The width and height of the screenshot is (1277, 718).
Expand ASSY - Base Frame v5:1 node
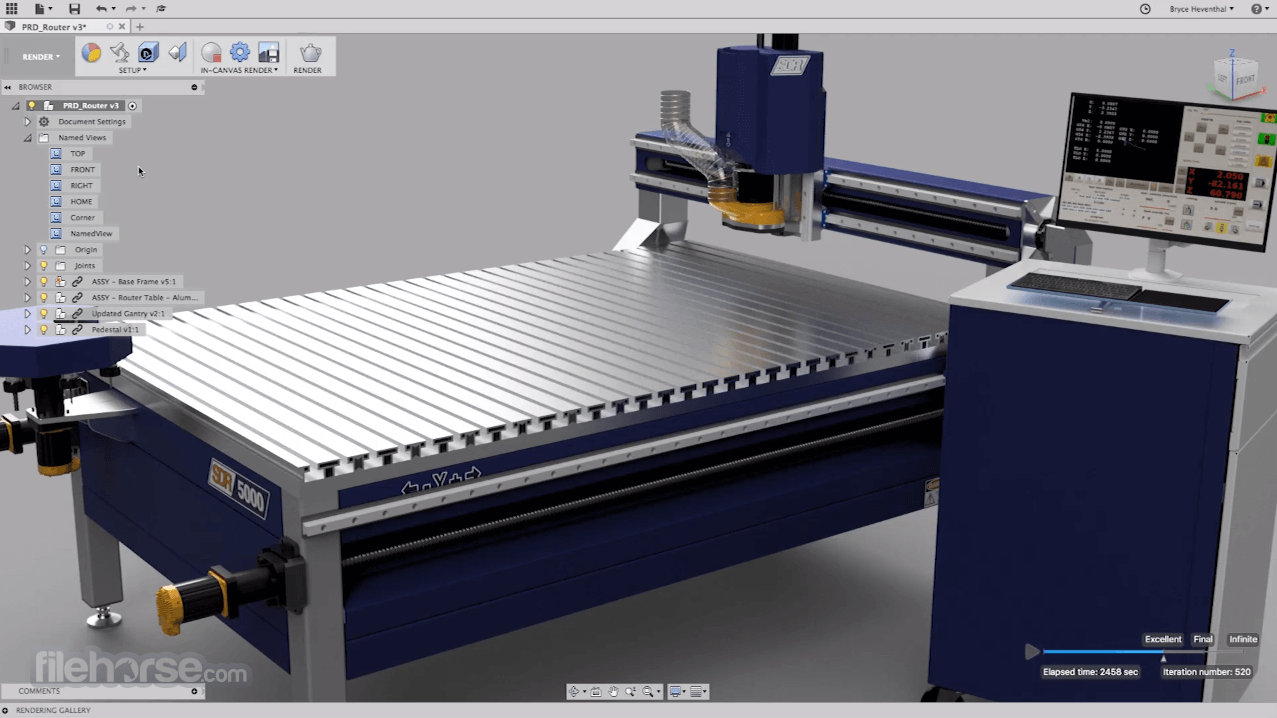[27, 282]
